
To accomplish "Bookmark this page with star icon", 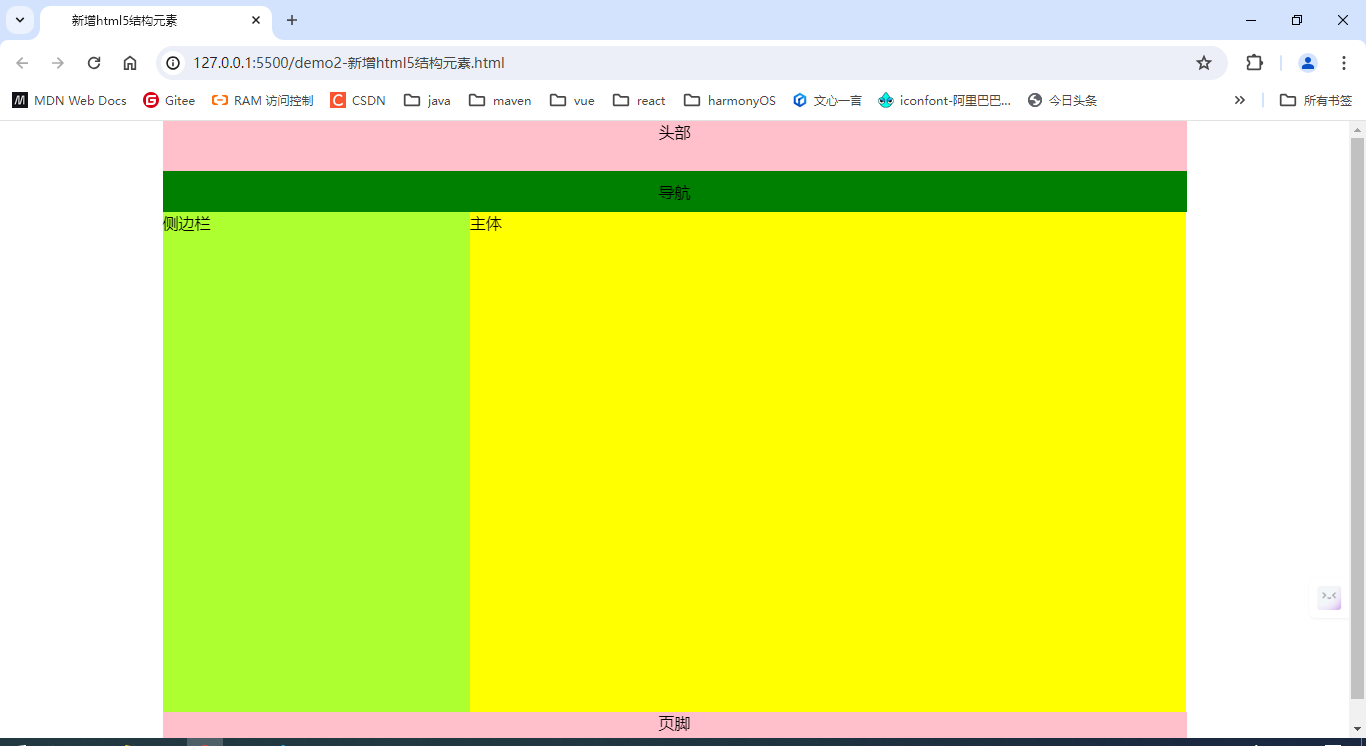I will (x=1204, y=63).
